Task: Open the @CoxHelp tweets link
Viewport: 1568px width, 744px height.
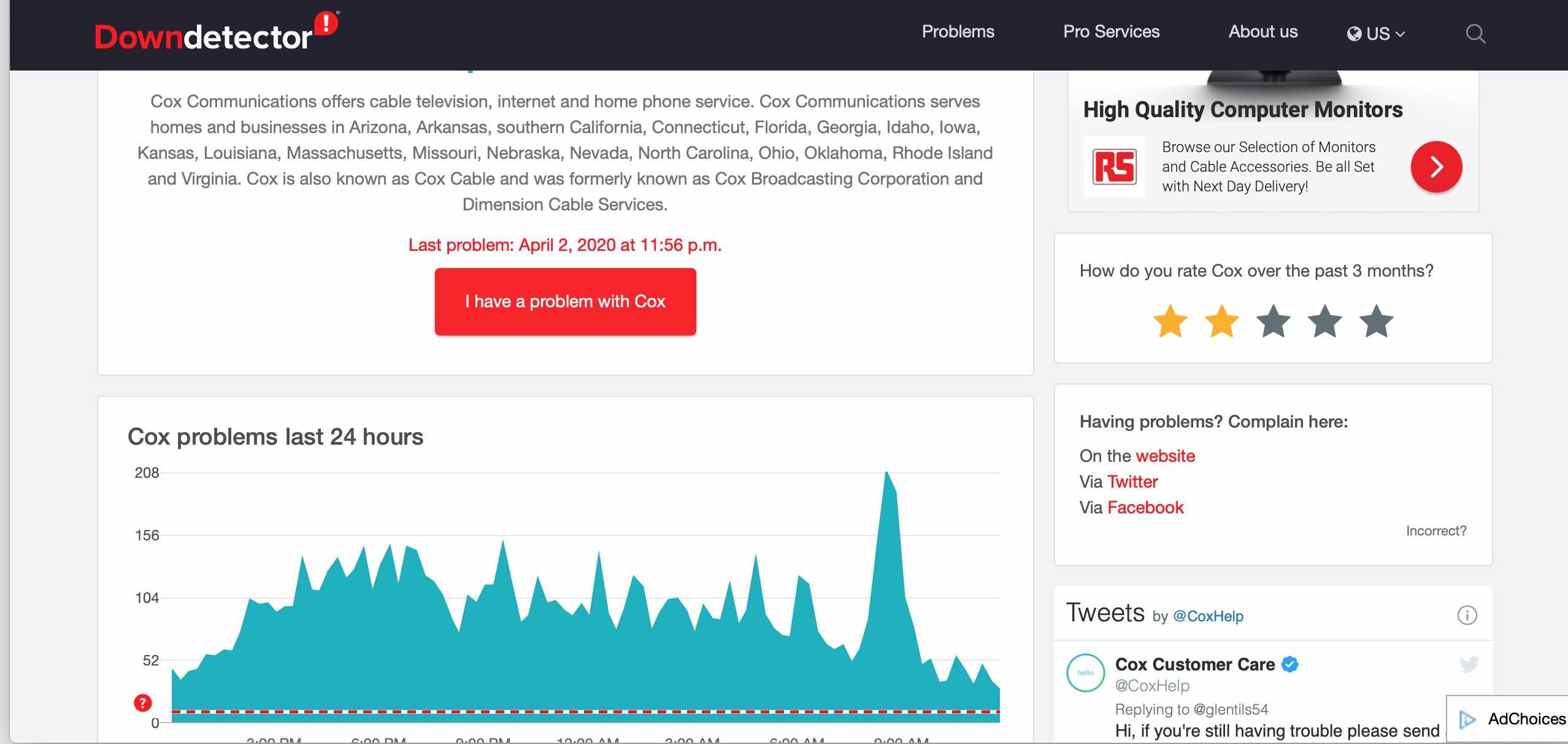Action: 1208,616
